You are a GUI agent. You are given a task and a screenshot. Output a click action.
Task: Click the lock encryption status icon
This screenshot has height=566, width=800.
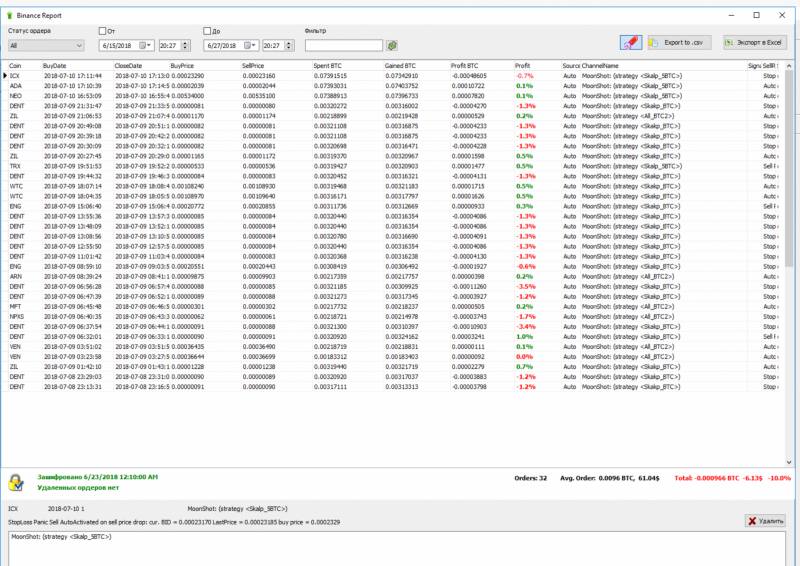coord(16,482)
